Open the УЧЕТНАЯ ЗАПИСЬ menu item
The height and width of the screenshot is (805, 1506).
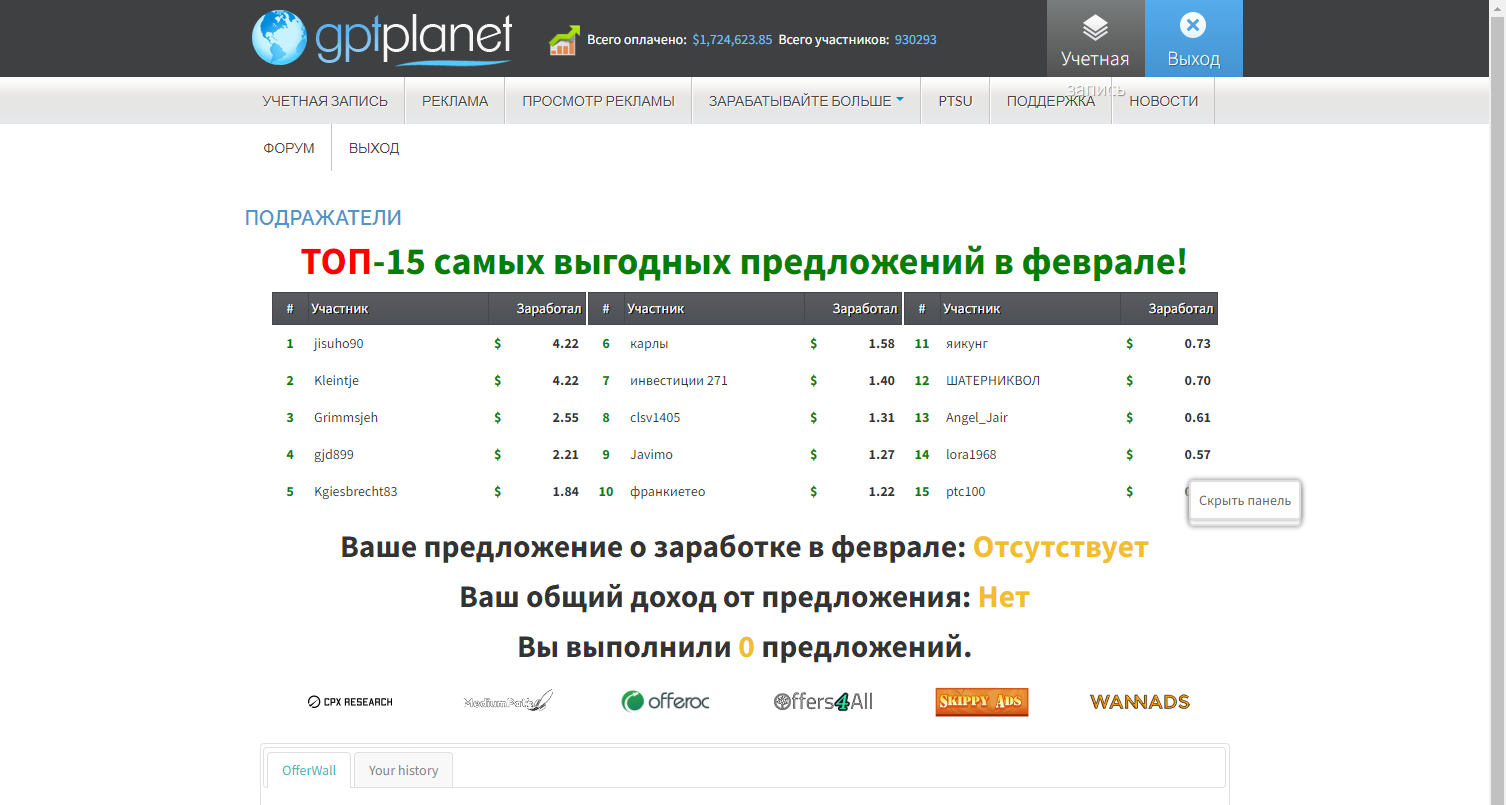click(x=325, y=101)
